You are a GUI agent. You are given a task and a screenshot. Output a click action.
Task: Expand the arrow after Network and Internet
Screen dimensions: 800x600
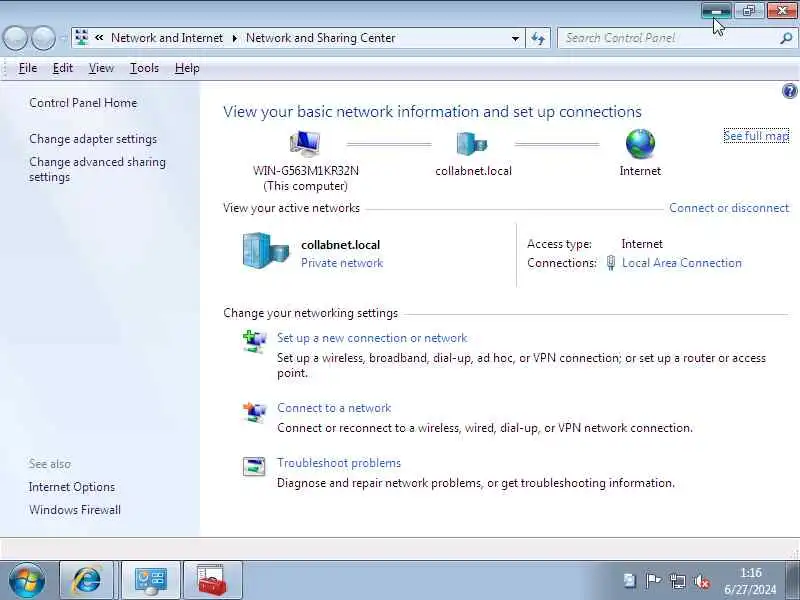point(235,38)
